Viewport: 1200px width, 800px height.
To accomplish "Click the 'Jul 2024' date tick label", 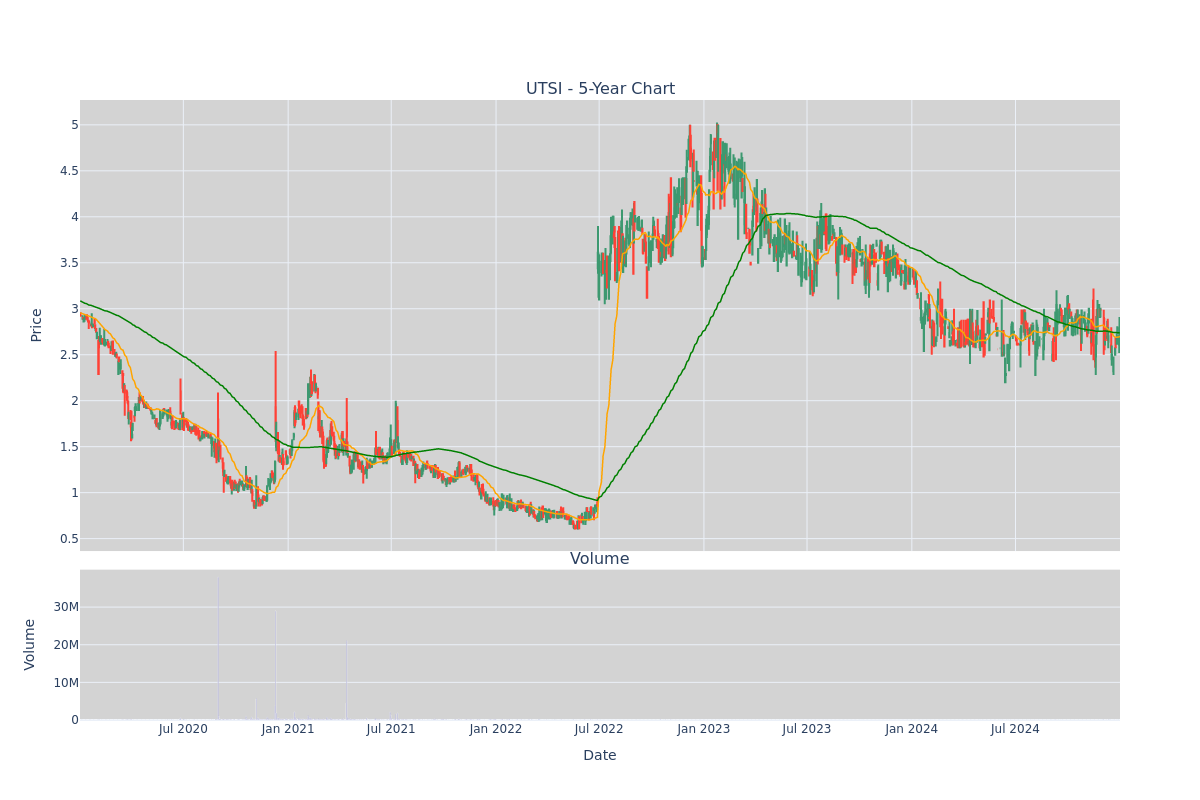I will (1015, 729).
